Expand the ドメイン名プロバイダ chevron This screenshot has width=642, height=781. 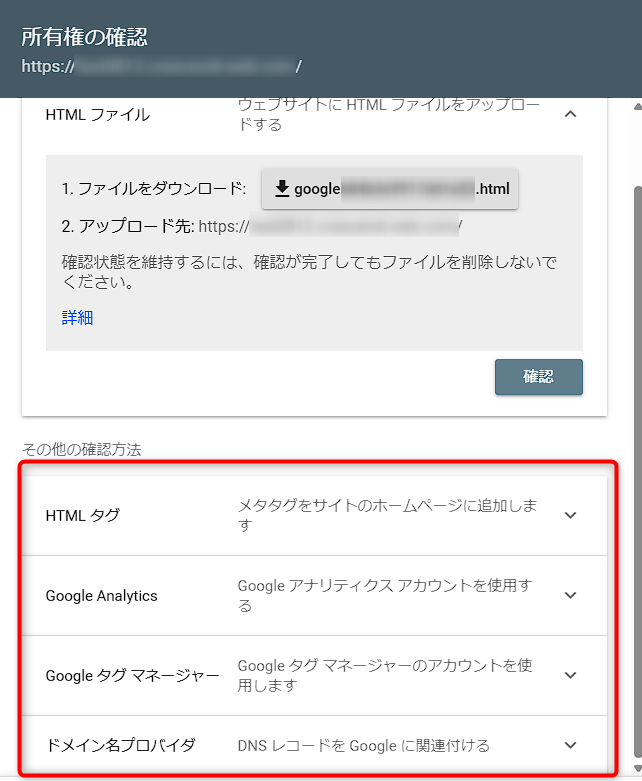click(570, 745)
